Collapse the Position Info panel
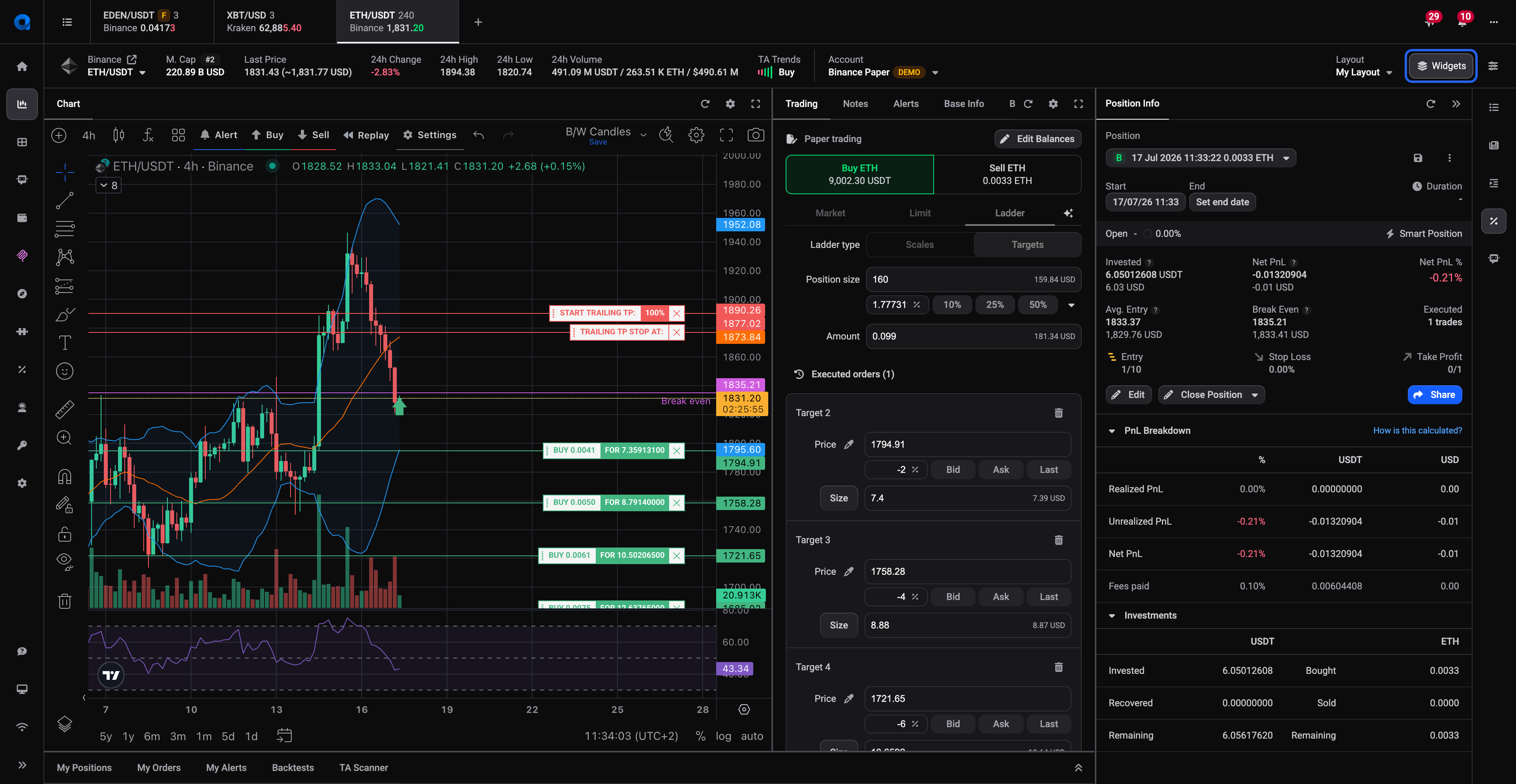 tap(1456, 103)
